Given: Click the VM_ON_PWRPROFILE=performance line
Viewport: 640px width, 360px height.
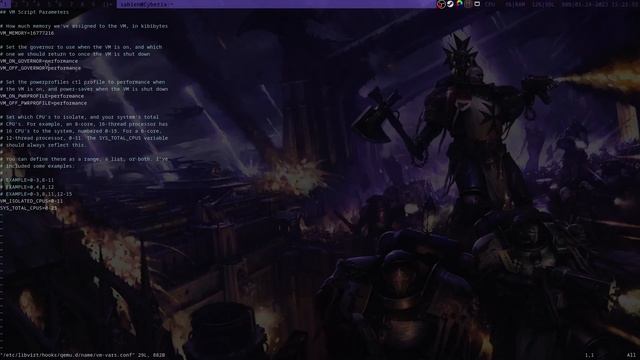Looking at the screenshot, I should pos(42,96).
